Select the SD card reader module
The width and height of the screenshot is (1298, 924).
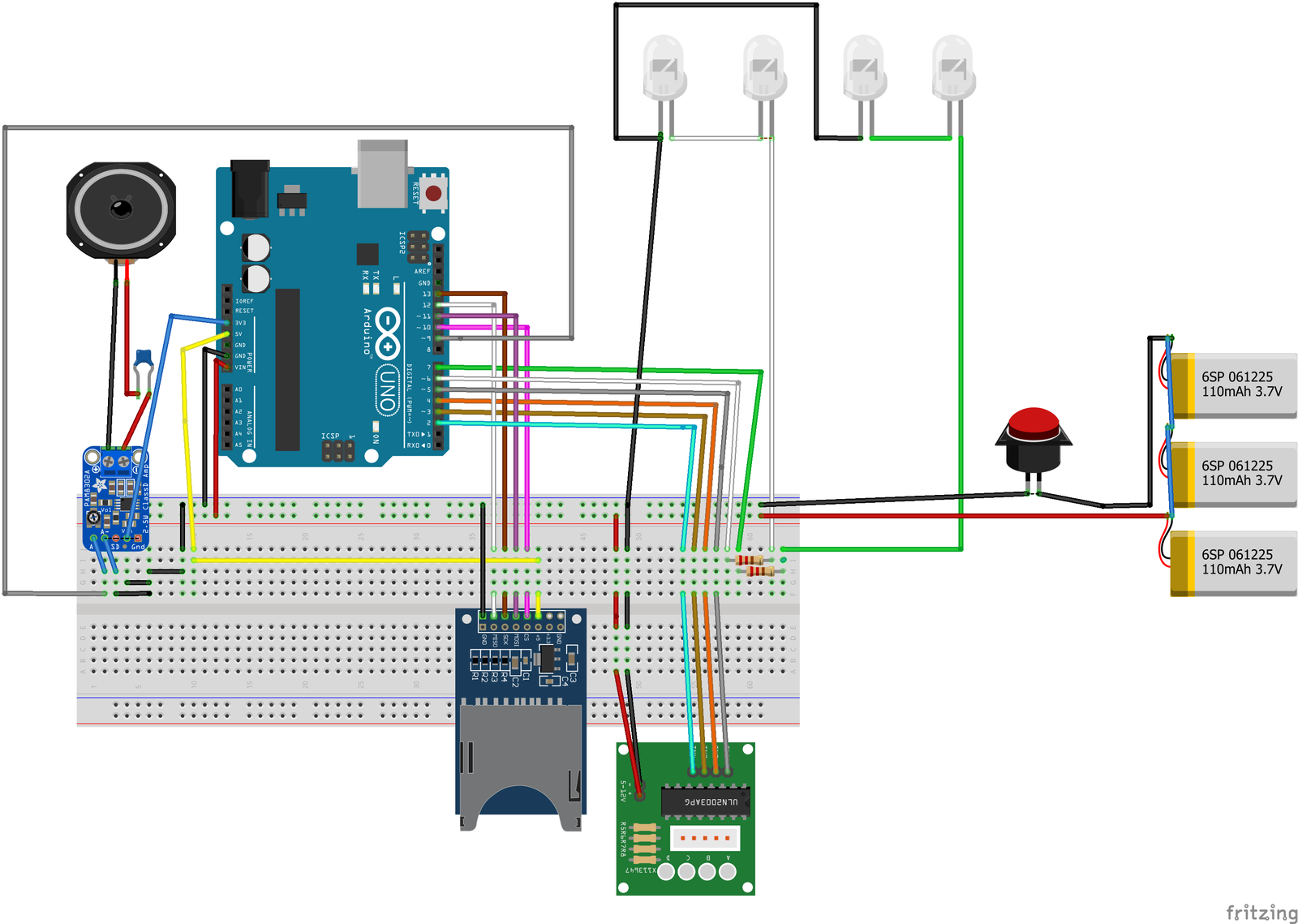[521, 719]
